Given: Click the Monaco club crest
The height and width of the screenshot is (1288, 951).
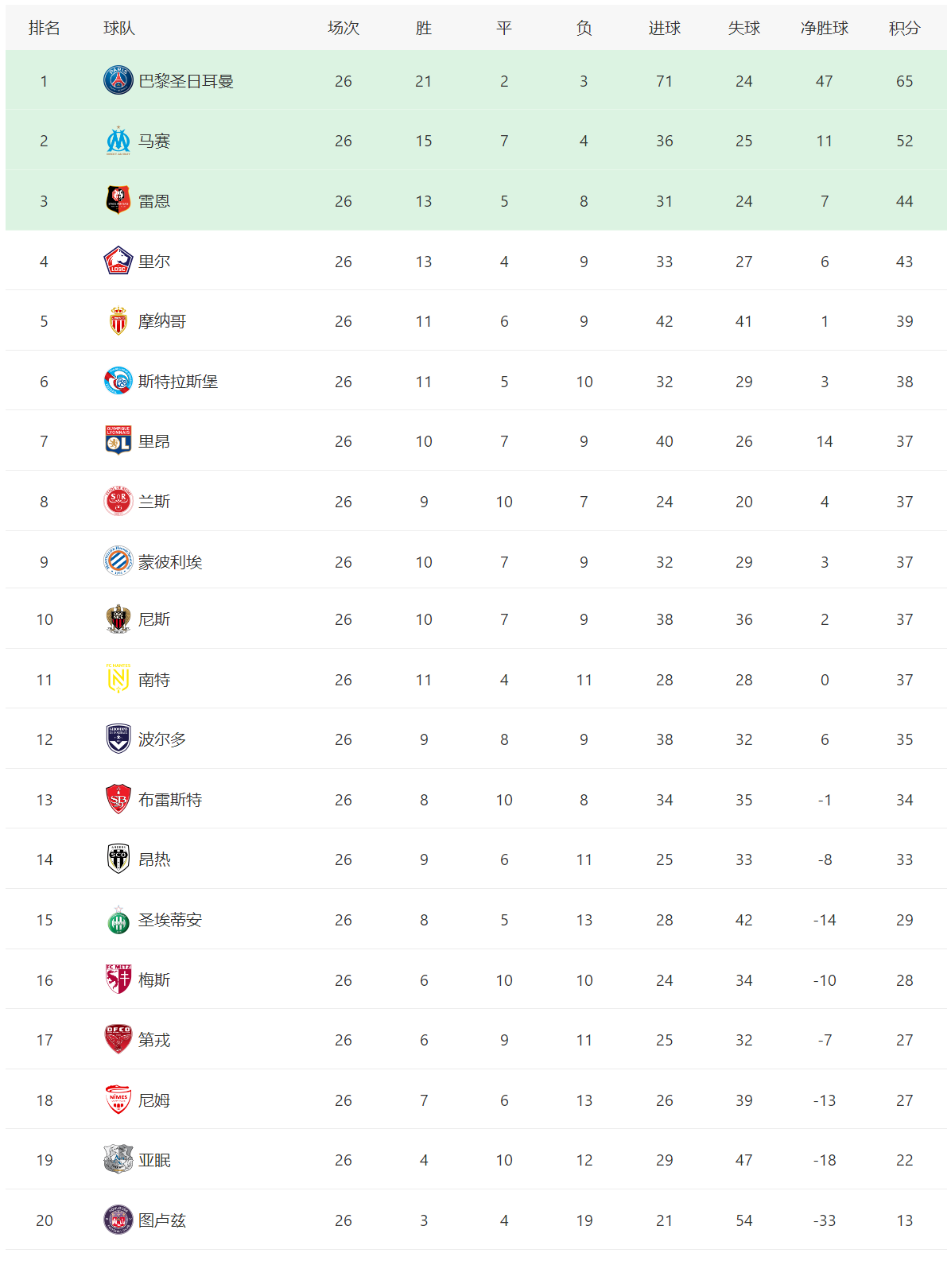Looking at the screenshot, I should [118, 321].
